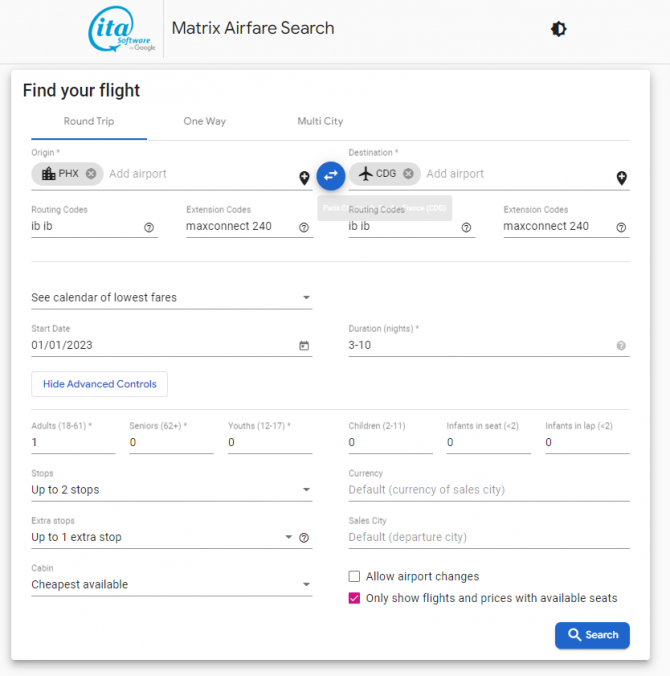Edit the Infants in seat field
The height and width of the screenshot is (676, 670).
coord(488,442)
